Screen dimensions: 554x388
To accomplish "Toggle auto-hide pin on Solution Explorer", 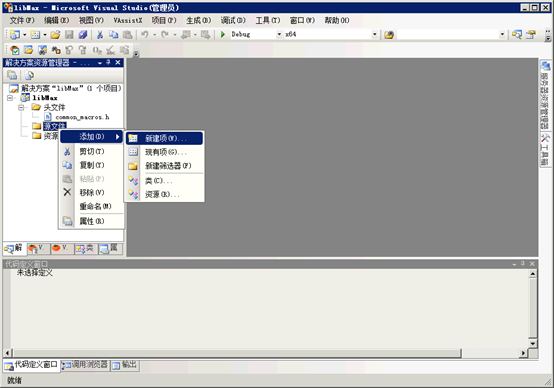I will (108, 63).
